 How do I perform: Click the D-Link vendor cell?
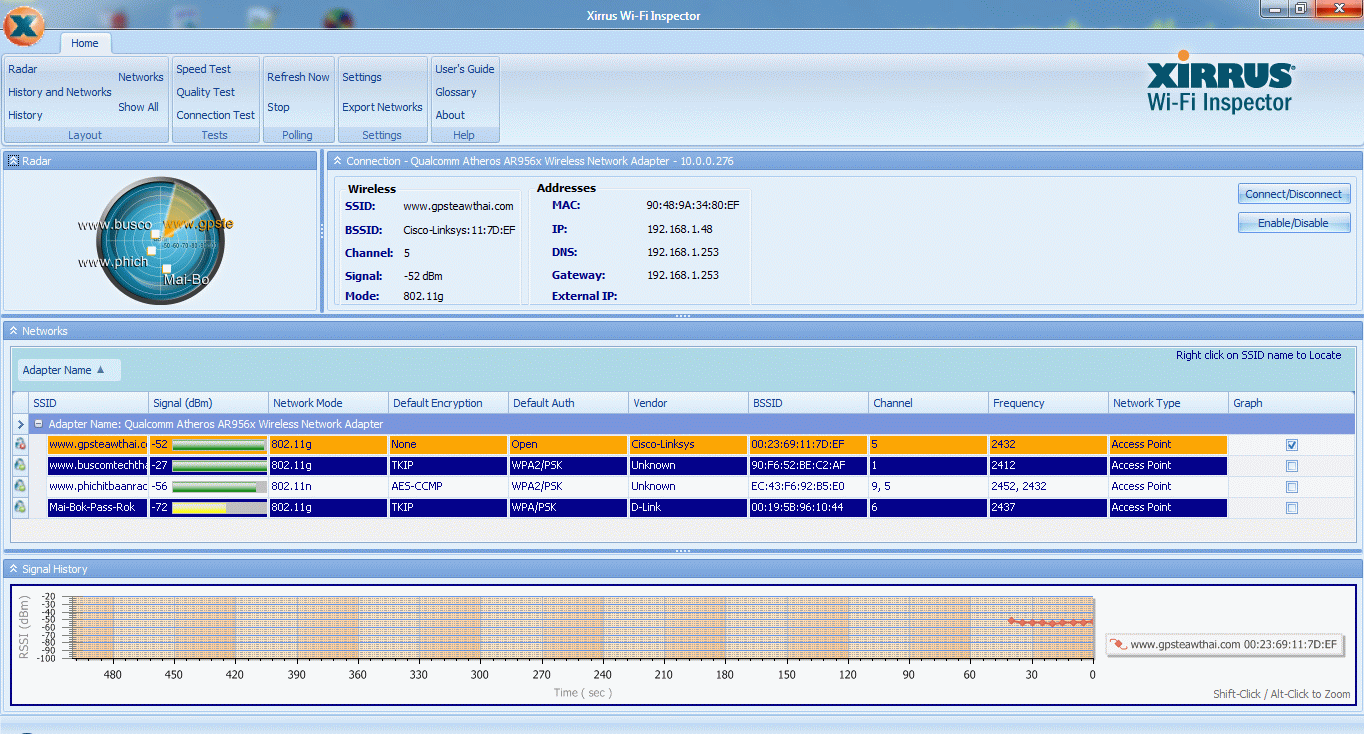point(688,507)
